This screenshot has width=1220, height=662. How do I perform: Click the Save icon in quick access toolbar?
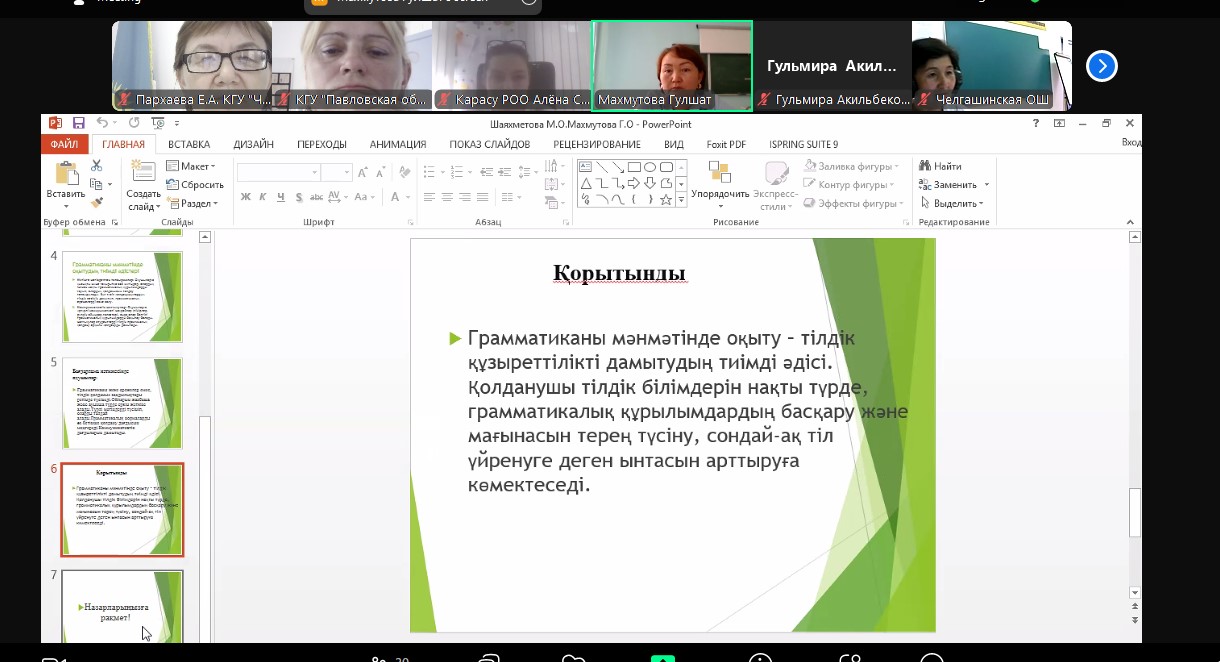[x=77, y=123]
